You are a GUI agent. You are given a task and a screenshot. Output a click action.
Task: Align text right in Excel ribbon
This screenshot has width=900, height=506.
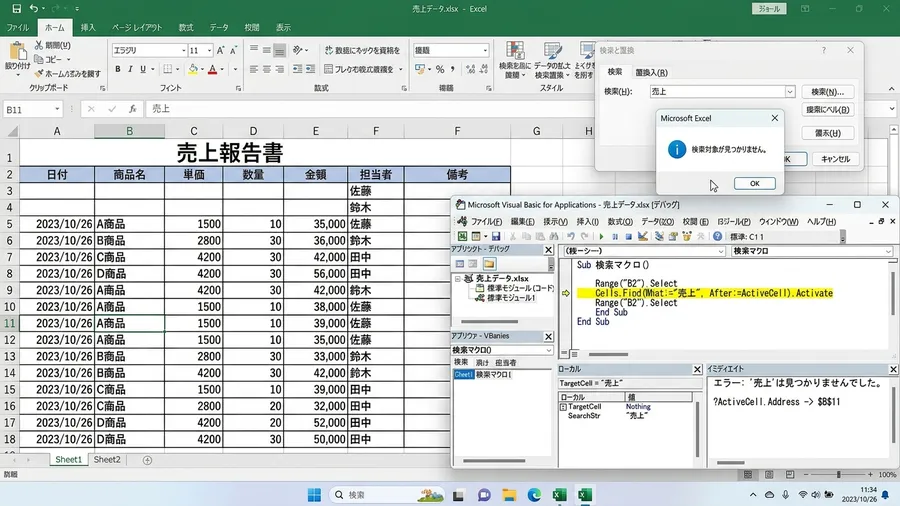click(280, 69)
